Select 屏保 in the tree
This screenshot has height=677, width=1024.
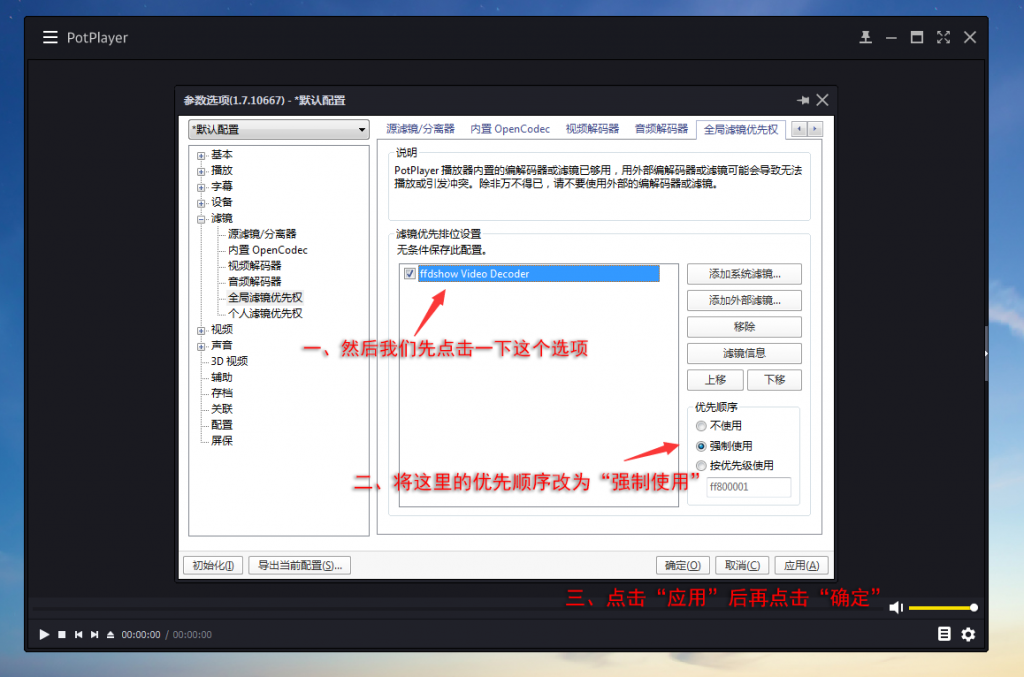coord(221,441)
